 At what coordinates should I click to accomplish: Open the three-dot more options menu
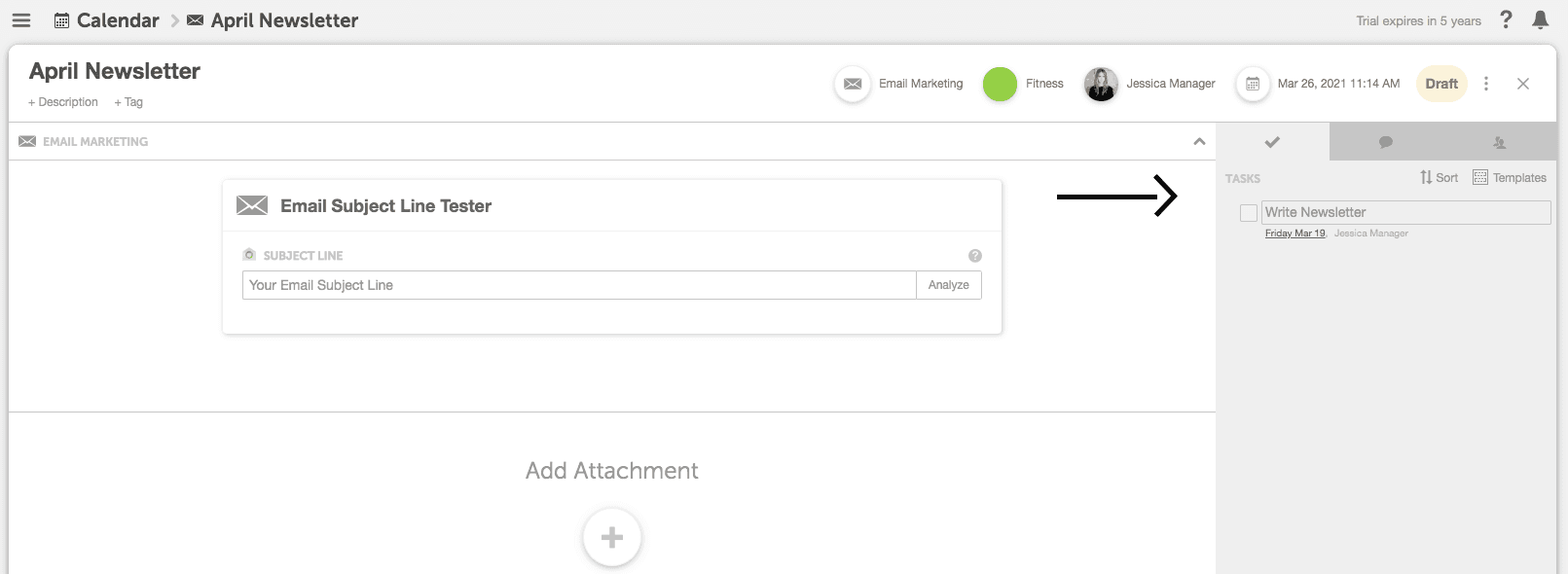pos(1486,84)
